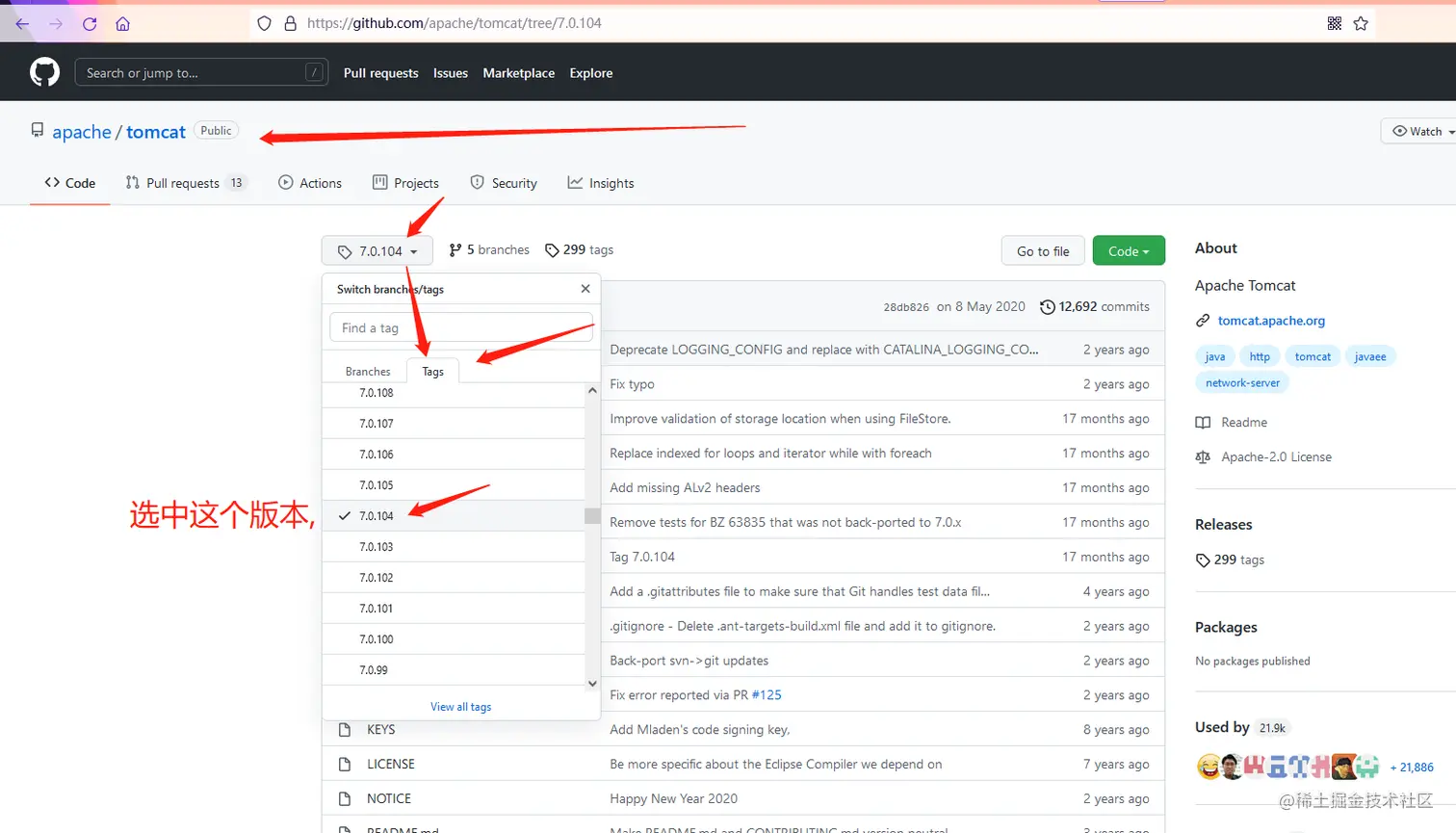Viewport: 1456px width, 833px height.
Task: Select tag 7.0.100 in the list
Action: pos(454,639)
